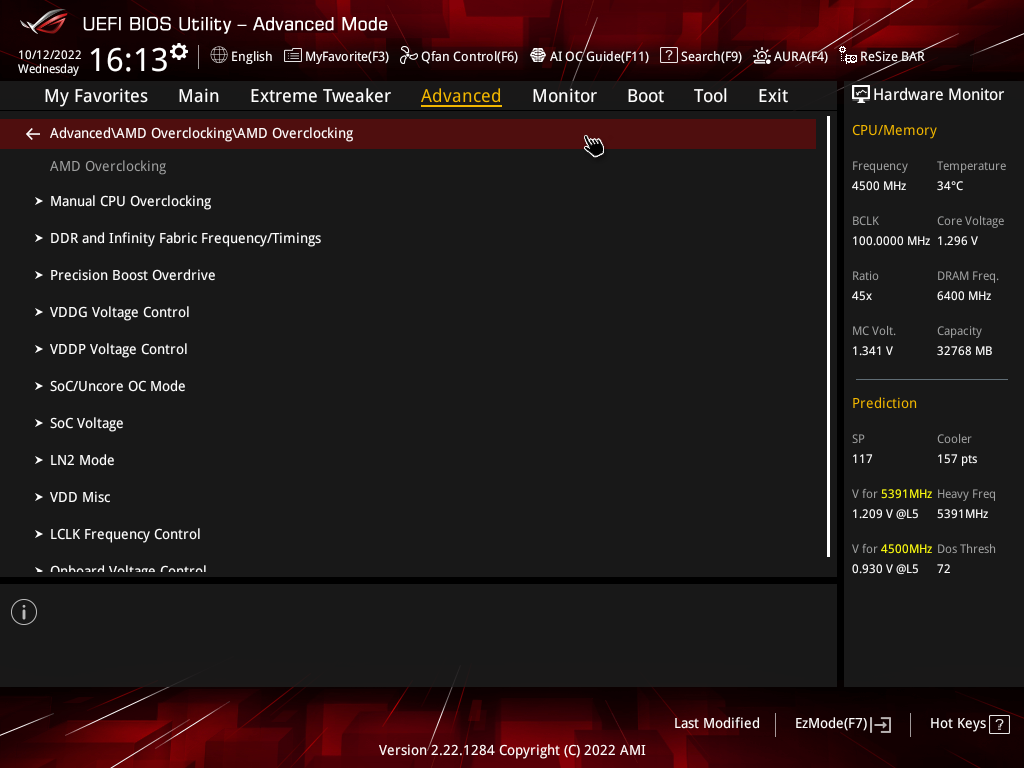This screenshot has height=768, width=1024.
Task: Open the Extreme Tweaker tab
Action: (320, 96)
